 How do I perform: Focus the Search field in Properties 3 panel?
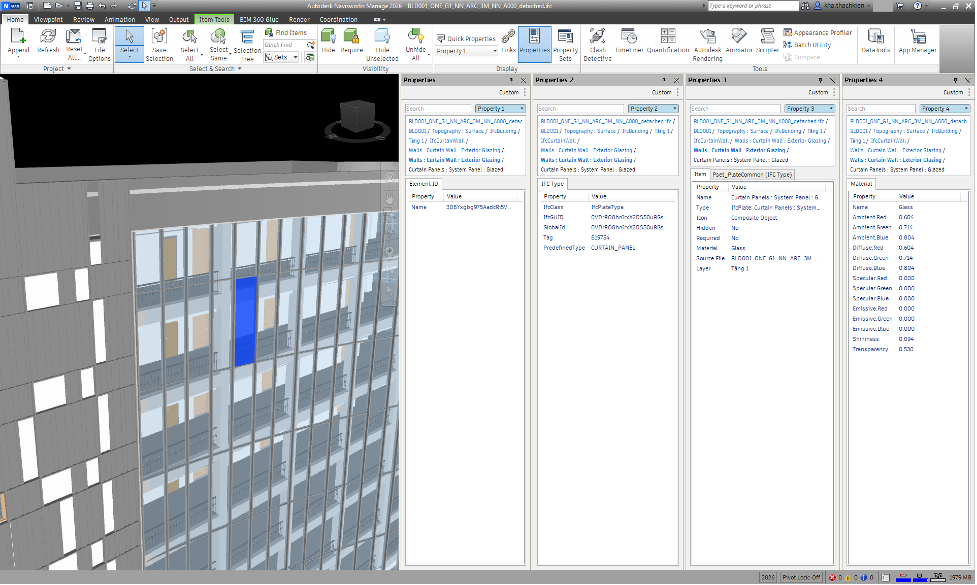(736, 108)
